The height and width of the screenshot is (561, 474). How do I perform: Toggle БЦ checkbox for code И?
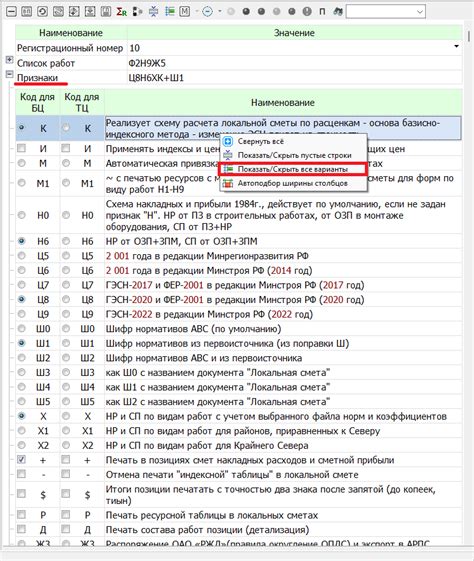(21, 148)
